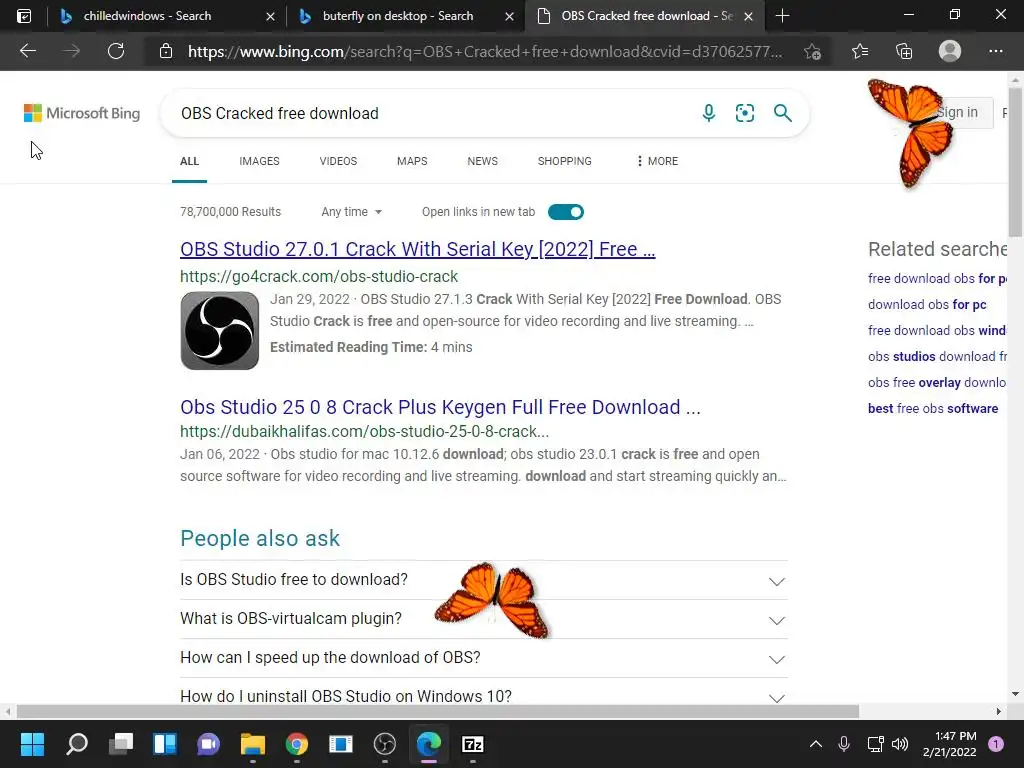Open OBS Studio taskbar icon
The width and height of the screenshot is (1024, 768).
(385, 744)
